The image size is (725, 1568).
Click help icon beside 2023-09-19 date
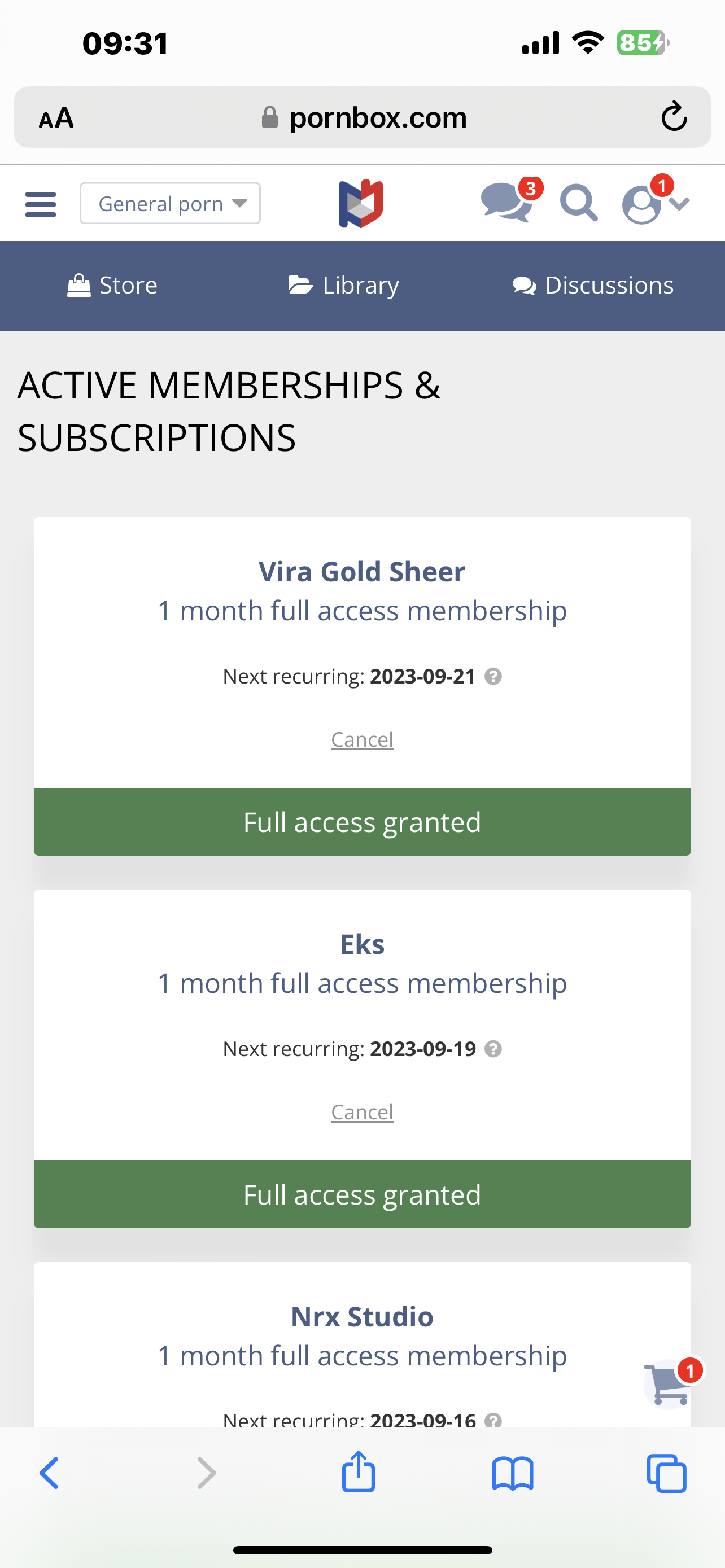[x=493, y=1049]
